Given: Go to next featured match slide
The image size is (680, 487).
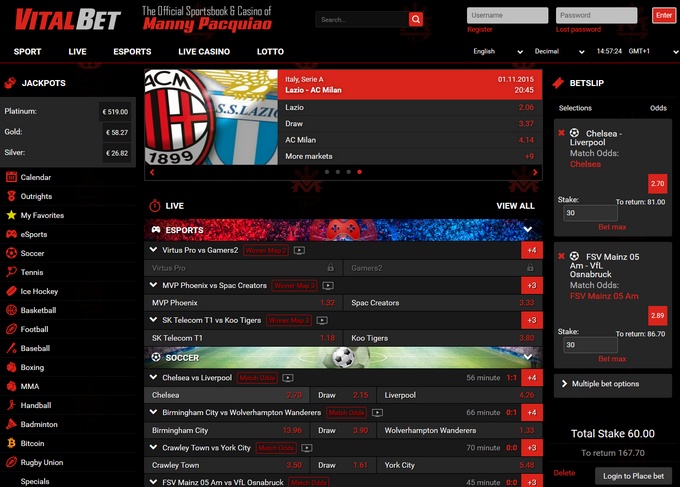Looking at the screenshot, I should click(535, 172).
